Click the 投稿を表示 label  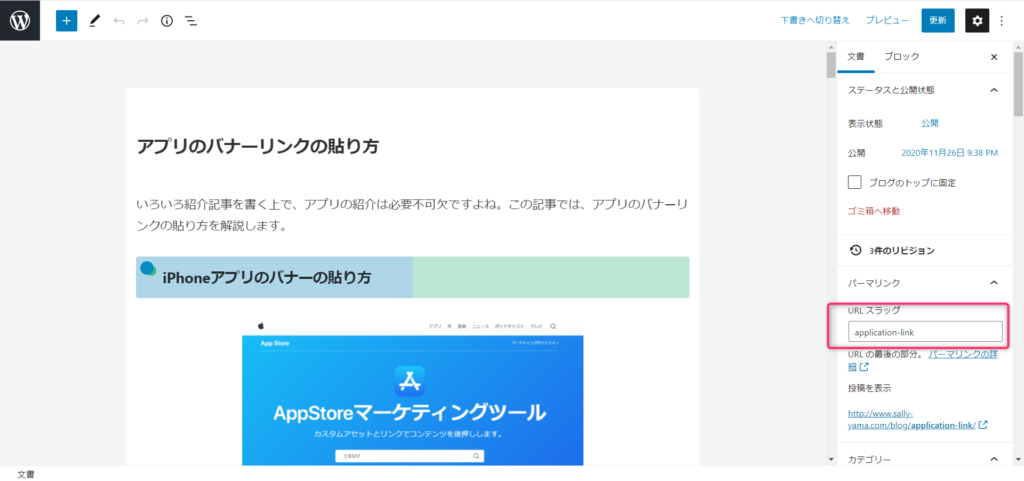pos(870,388)
